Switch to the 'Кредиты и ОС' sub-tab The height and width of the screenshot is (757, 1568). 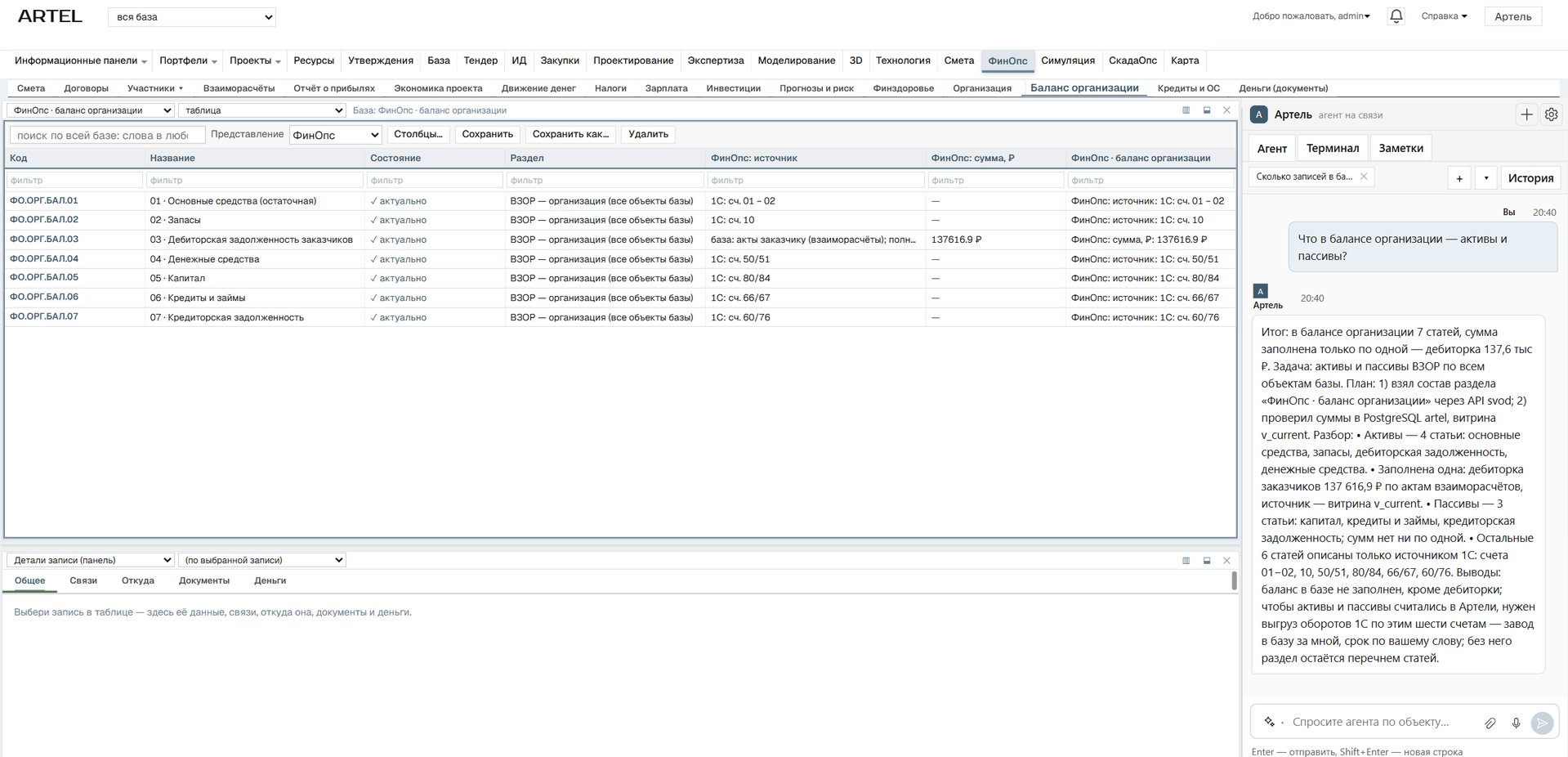1188,88
